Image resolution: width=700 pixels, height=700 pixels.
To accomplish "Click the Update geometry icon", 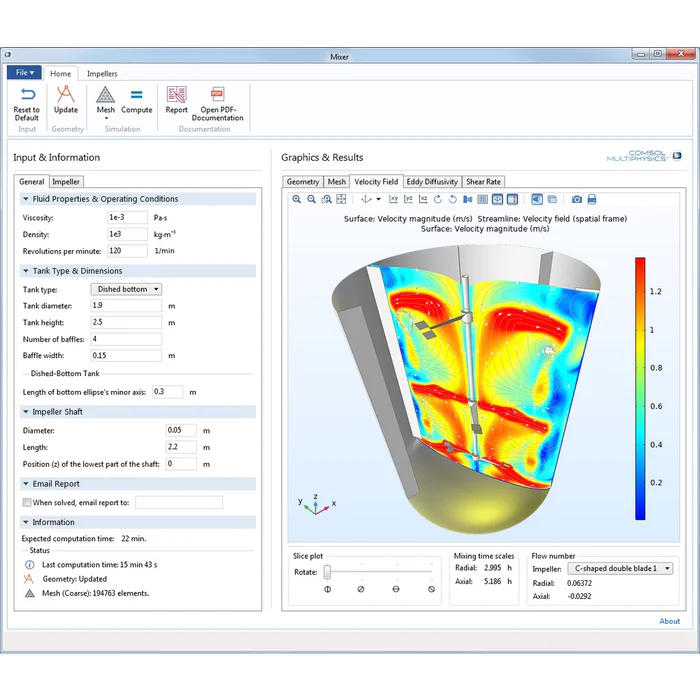I will [x=65, y=94].
